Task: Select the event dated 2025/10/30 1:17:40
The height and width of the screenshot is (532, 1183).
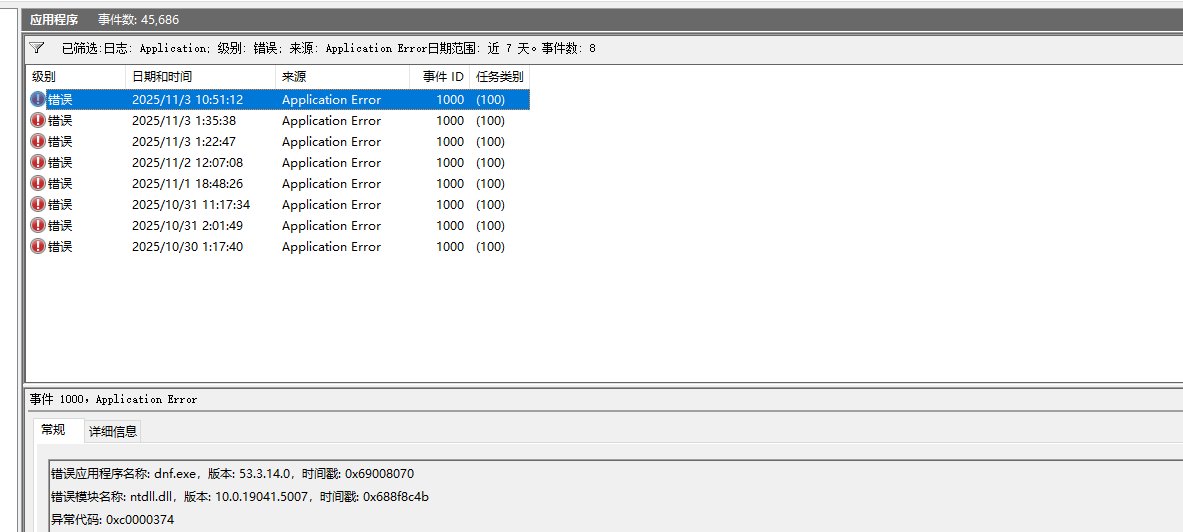Action: [187, 247]
